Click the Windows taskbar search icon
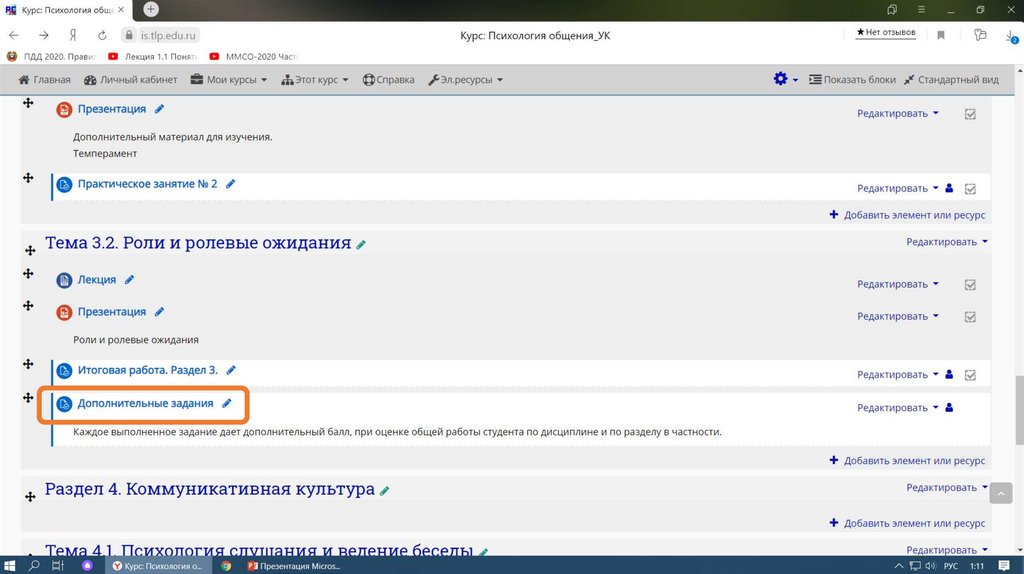Viewport: 1024px width, 574px height. click(x=34, y=566)
